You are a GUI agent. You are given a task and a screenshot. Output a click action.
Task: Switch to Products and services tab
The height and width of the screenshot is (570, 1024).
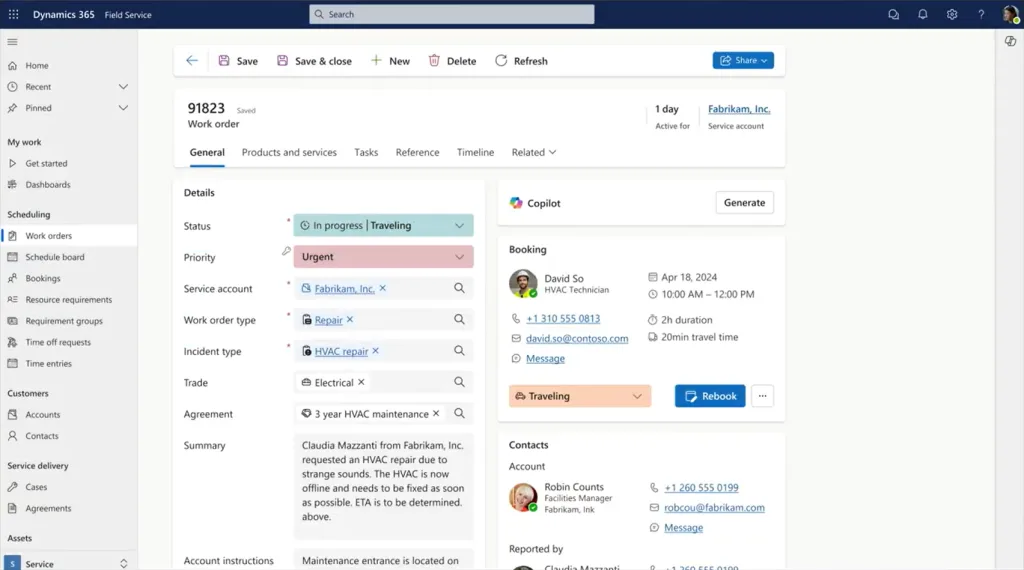289,152
